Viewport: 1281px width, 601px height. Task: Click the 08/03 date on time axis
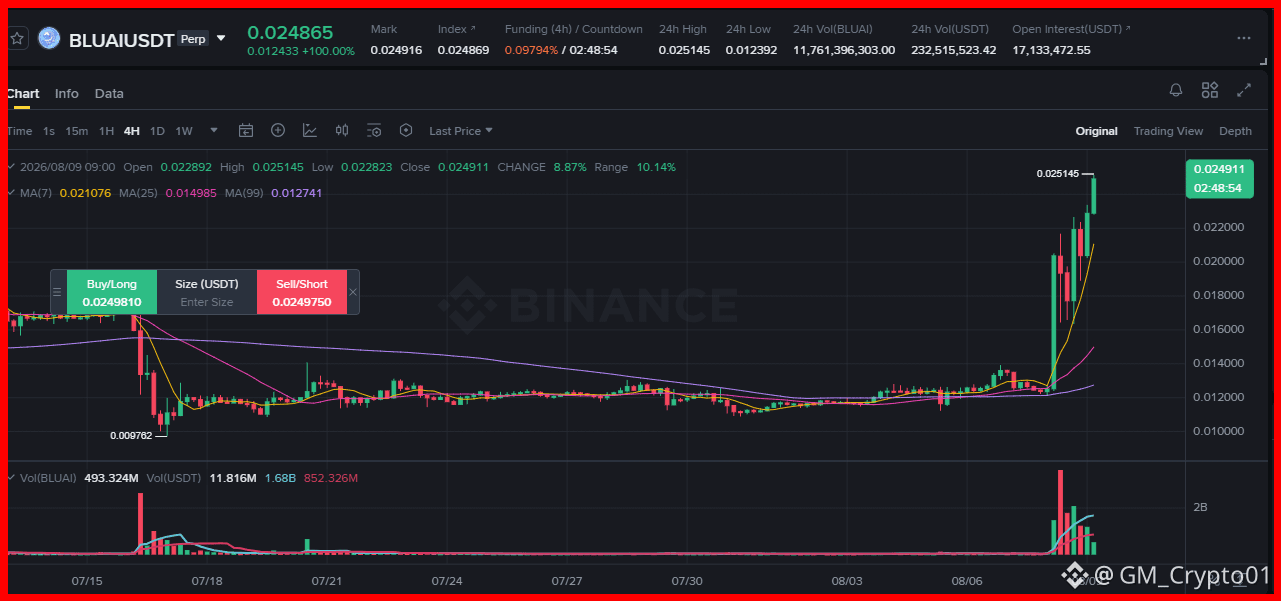point(847,580)
